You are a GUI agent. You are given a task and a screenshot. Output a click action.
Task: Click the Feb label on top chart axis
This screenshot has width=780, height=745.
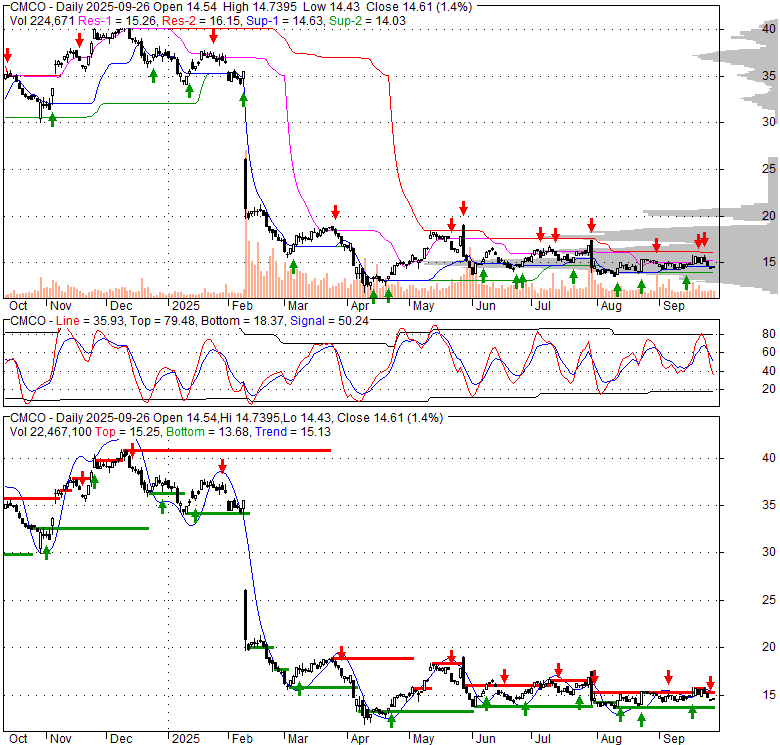coord(242,306)
